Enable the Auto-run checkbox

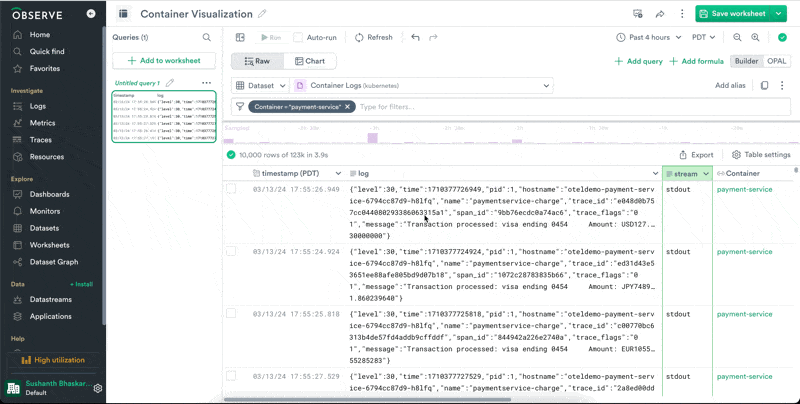pyautogui.click(x=298, y=37)
